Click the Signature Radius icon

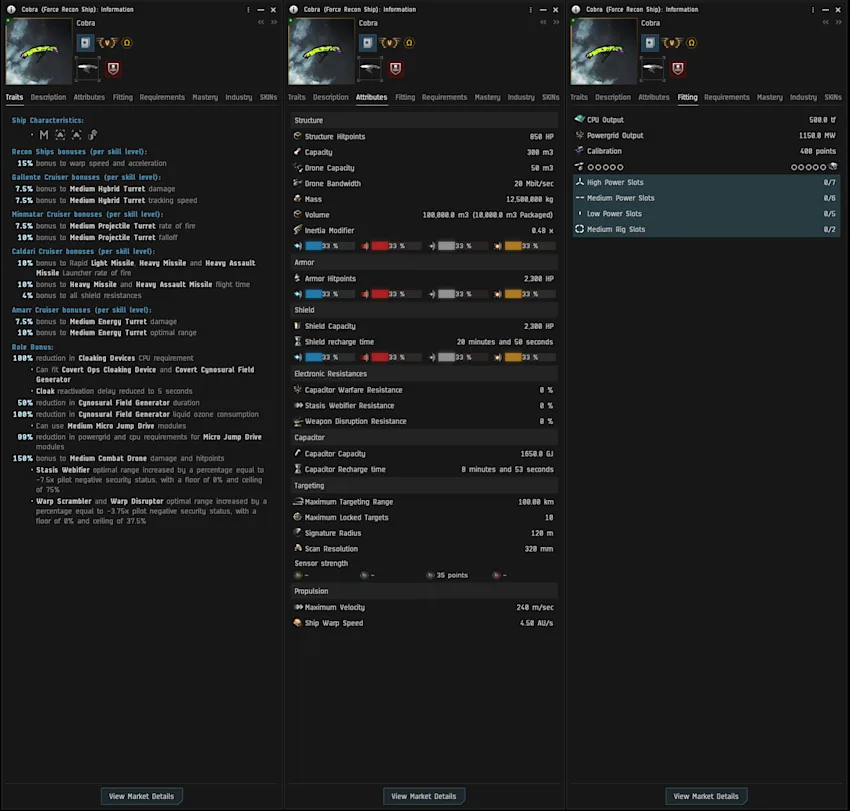tap(297, 533)
